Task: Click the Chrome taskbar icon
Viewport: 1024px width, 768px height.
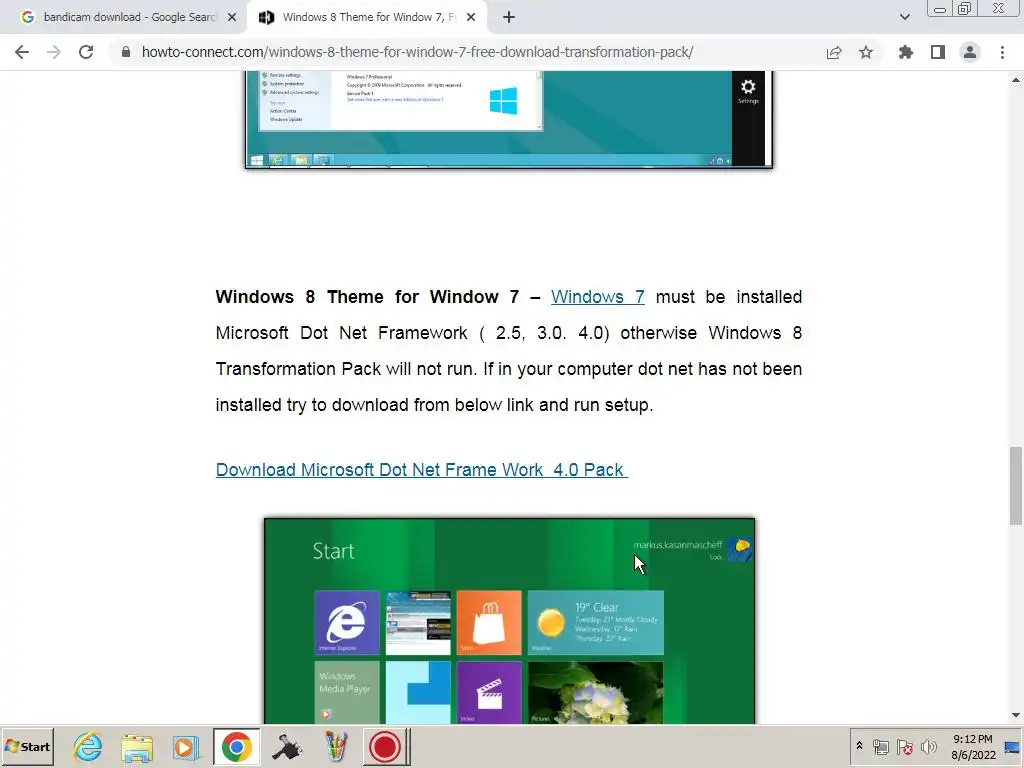Action: coord(236,746)
